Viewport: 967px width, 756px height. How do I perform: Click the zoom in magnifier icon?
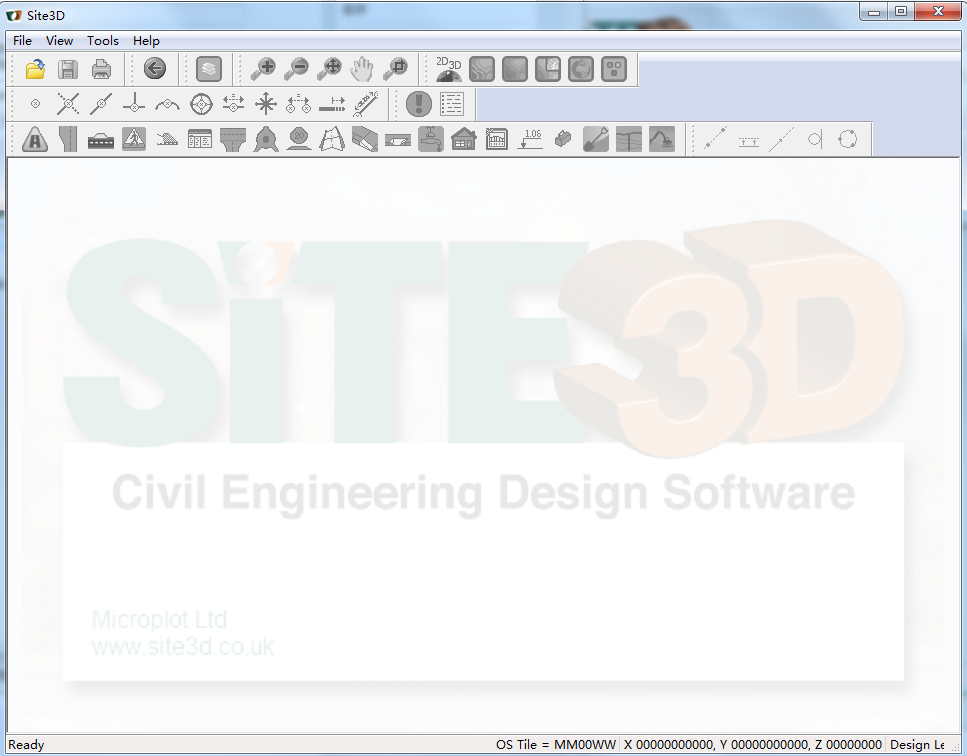[263, 68]
